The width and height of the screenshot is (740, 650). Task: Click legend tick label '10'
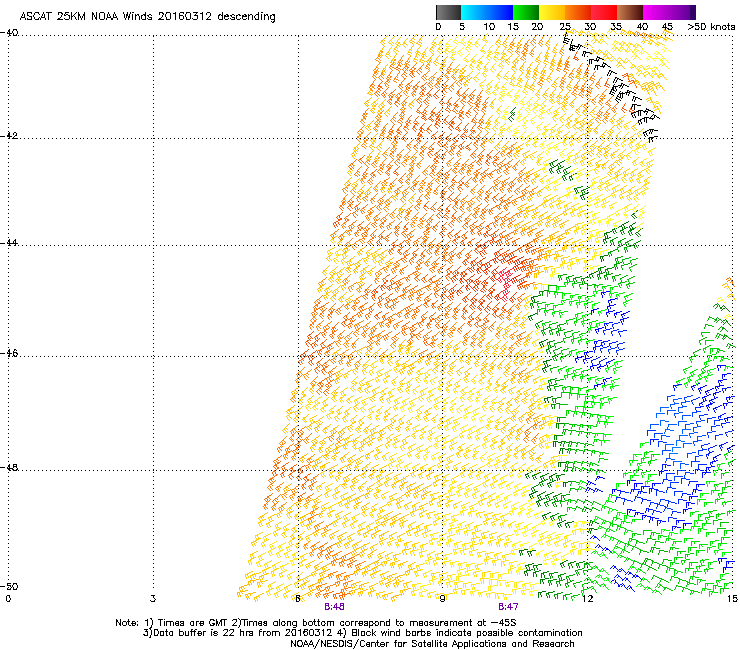pos(489,27)
